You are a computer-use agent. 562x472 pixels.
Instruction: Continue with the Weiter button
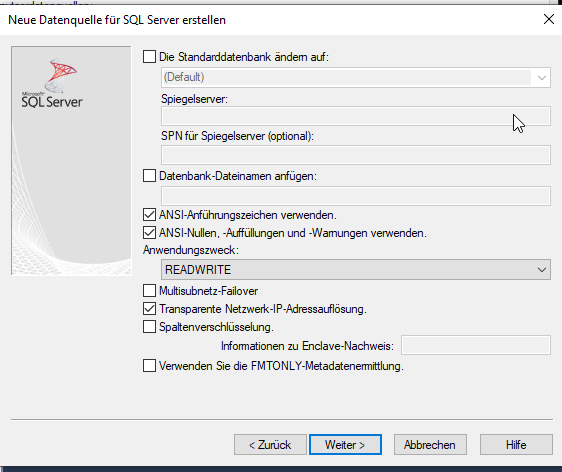345,445
